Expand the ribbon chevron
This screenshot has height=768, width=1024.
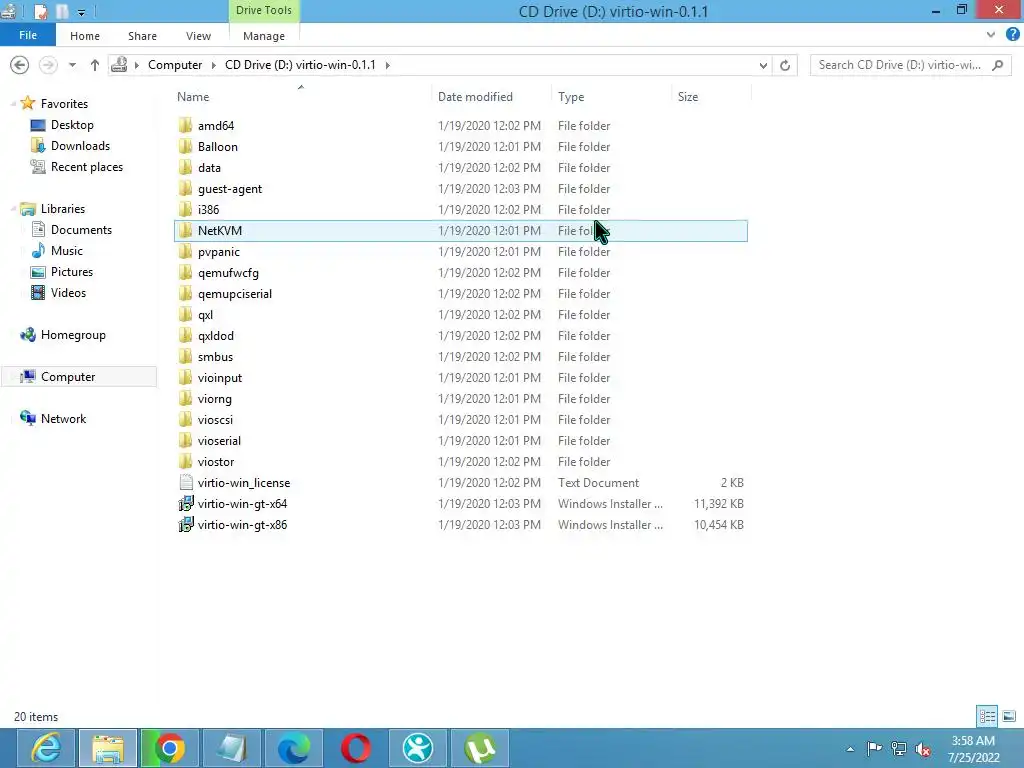pos(991,35)
